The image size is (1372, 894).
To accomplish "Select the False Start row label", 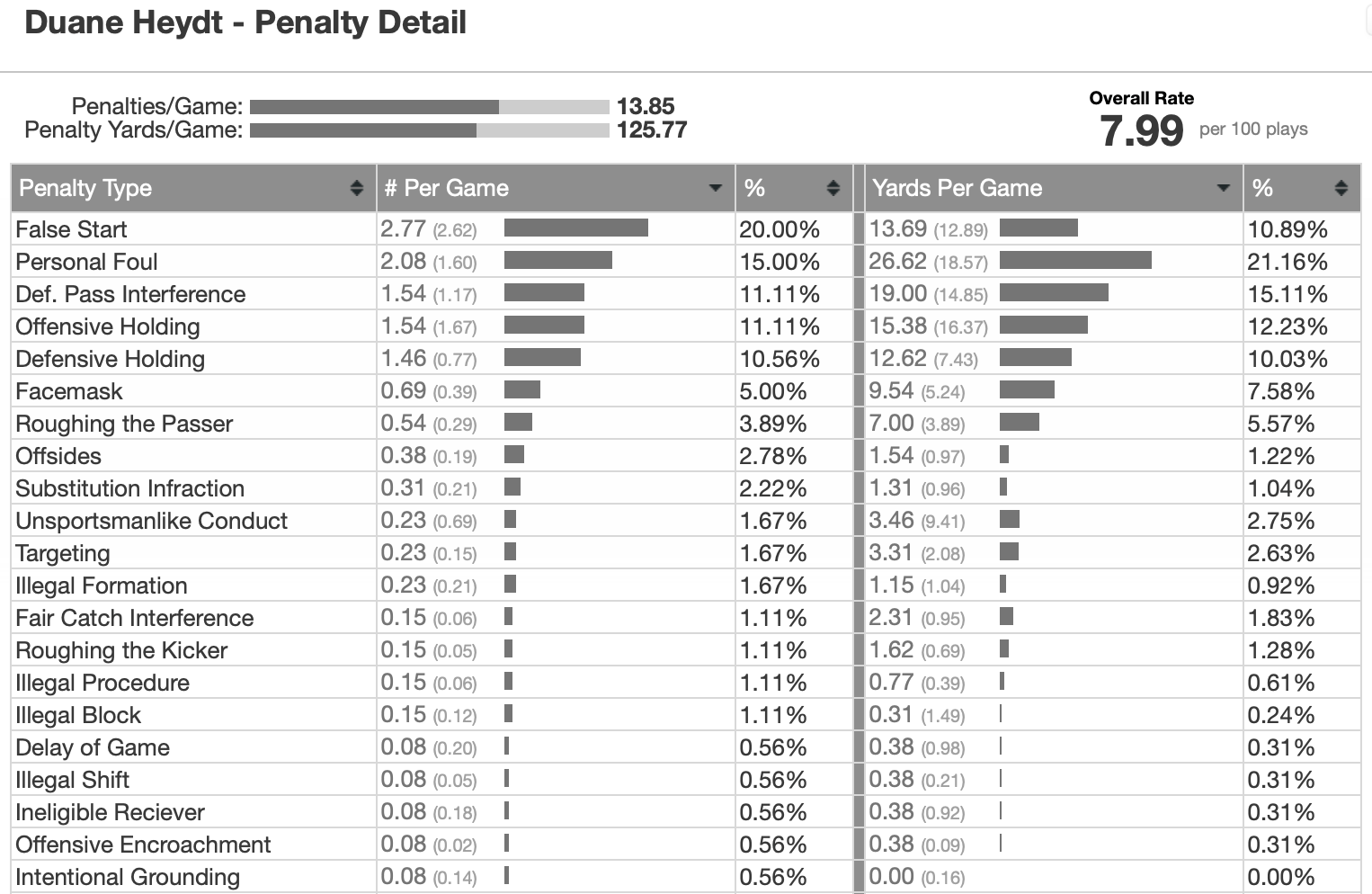I will tap(71, 229).
